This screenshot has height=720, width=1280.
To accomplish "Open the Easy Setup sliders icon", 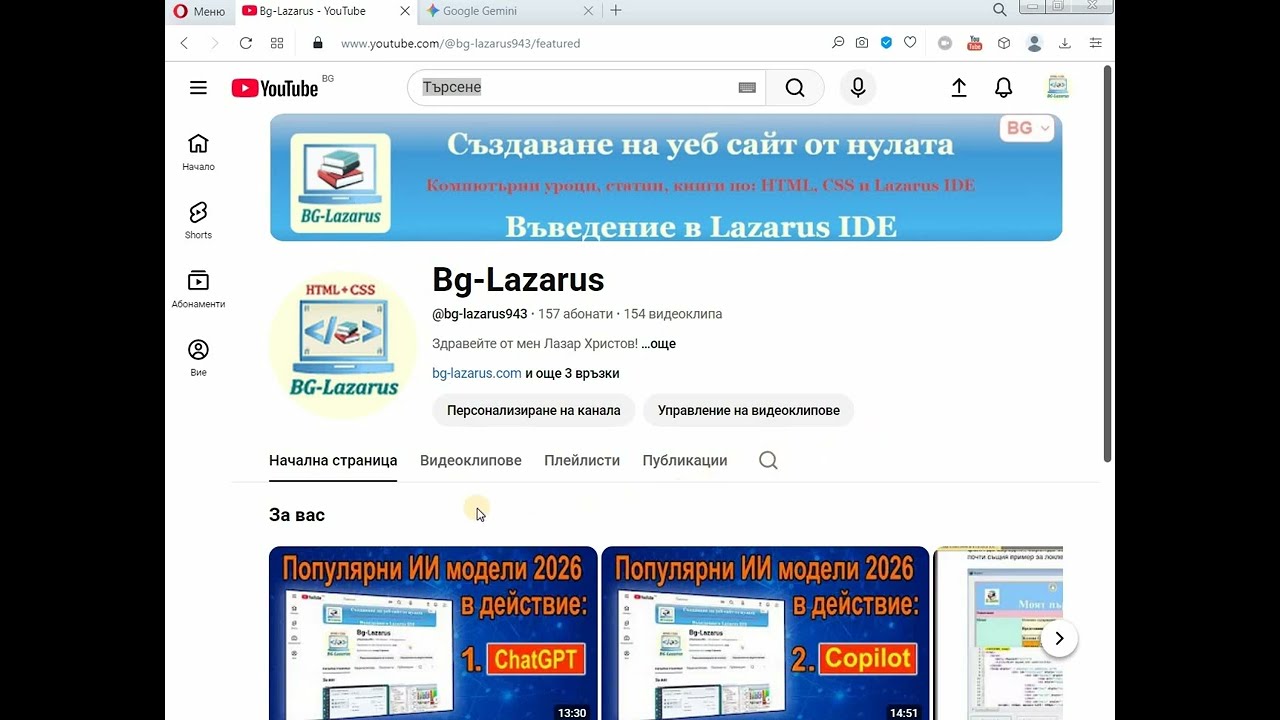I will [x=1096, y=43].
